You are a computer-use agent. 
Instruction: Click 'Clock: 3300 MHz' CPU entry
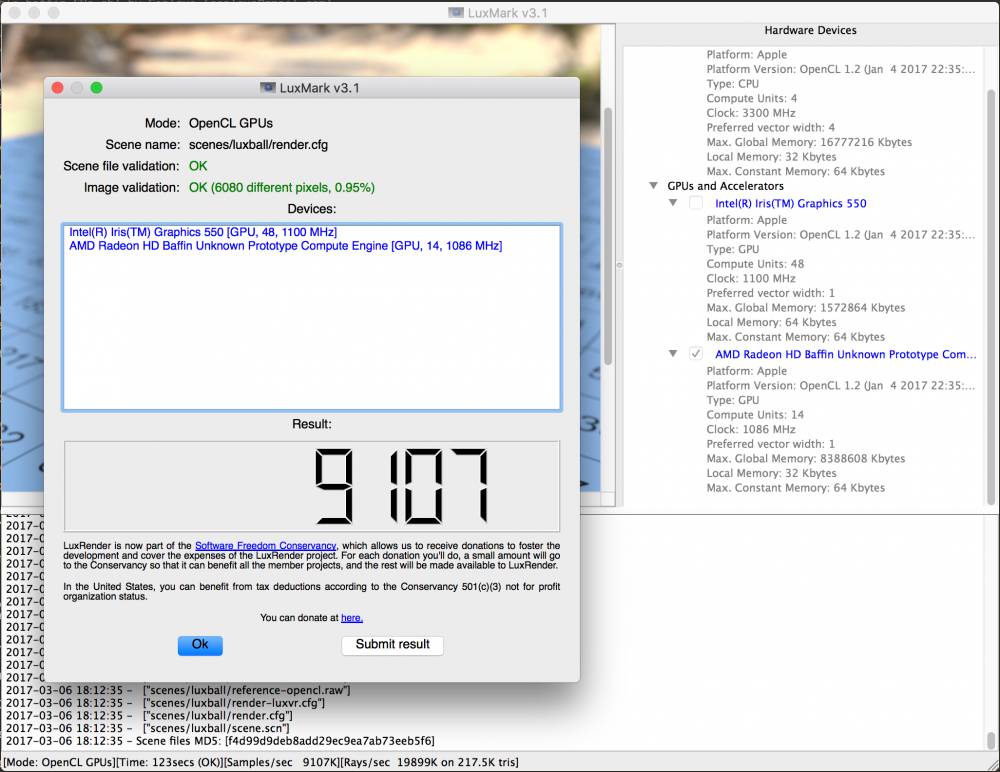pyautogui.click(x=751, y=113)
